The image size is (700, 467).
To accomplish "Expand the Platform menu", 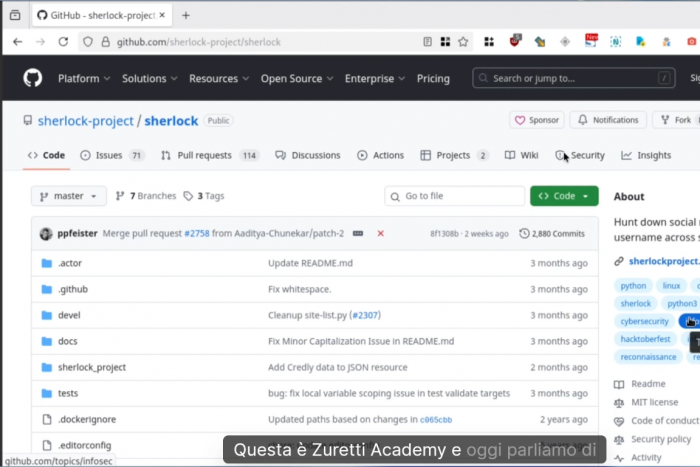I will 84,79.
